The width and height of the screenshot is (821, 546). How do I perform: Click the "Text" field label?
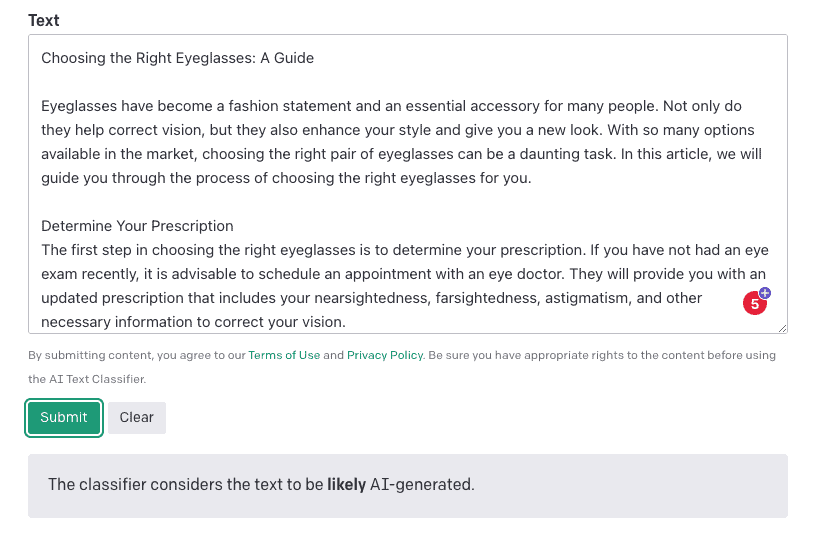(x=44, y=20)
